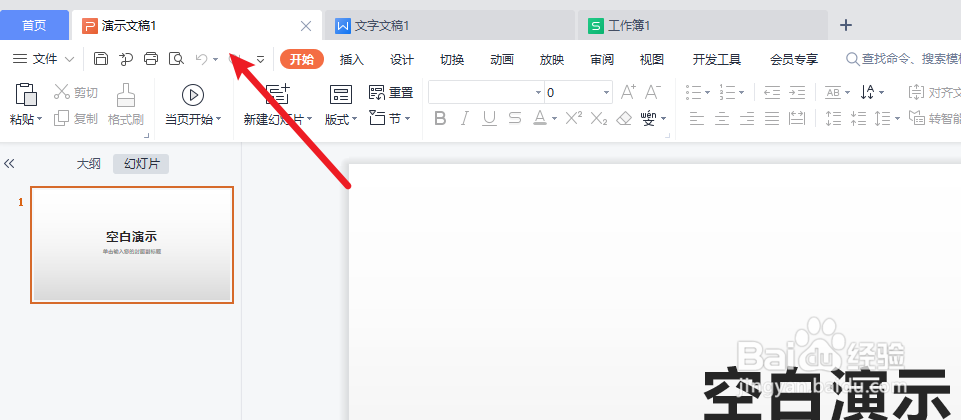Click the Undo arrow icon

point(201,59)
